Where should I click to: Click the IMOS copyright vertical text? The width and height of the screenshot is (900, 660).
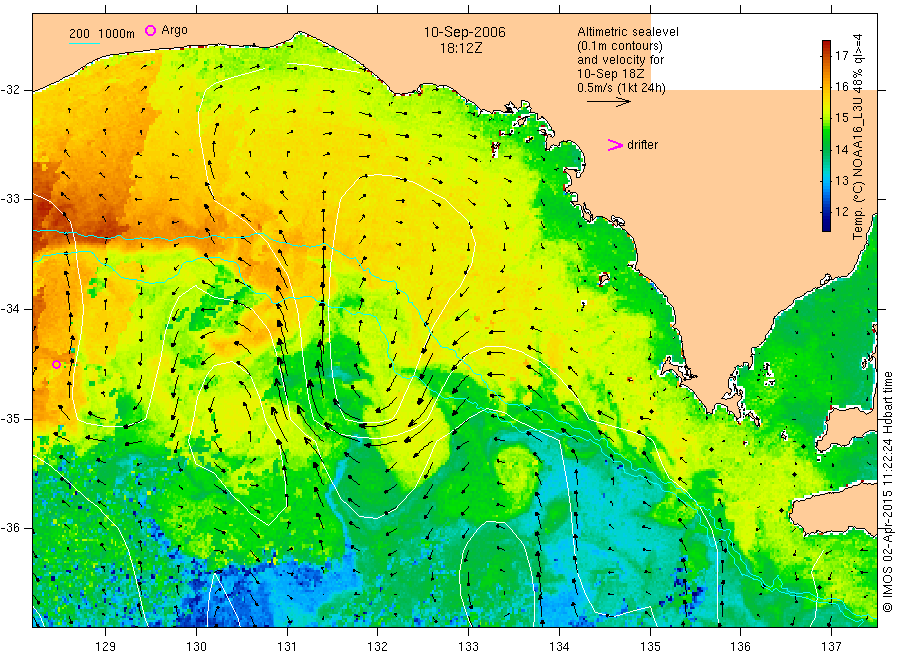pos(887,492)
